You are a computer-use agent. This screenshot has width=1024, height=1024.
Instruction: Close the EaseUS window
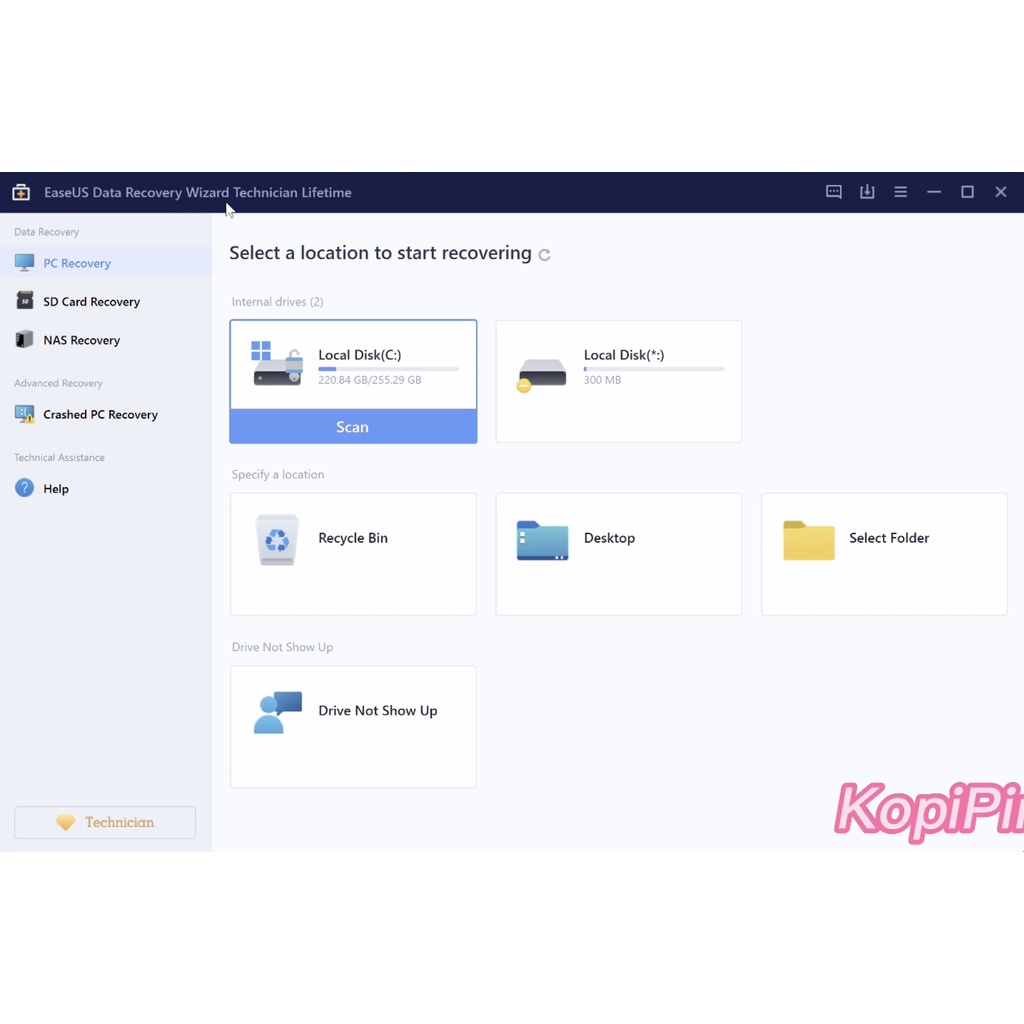pyautogui.click(x=1000, y=191)
